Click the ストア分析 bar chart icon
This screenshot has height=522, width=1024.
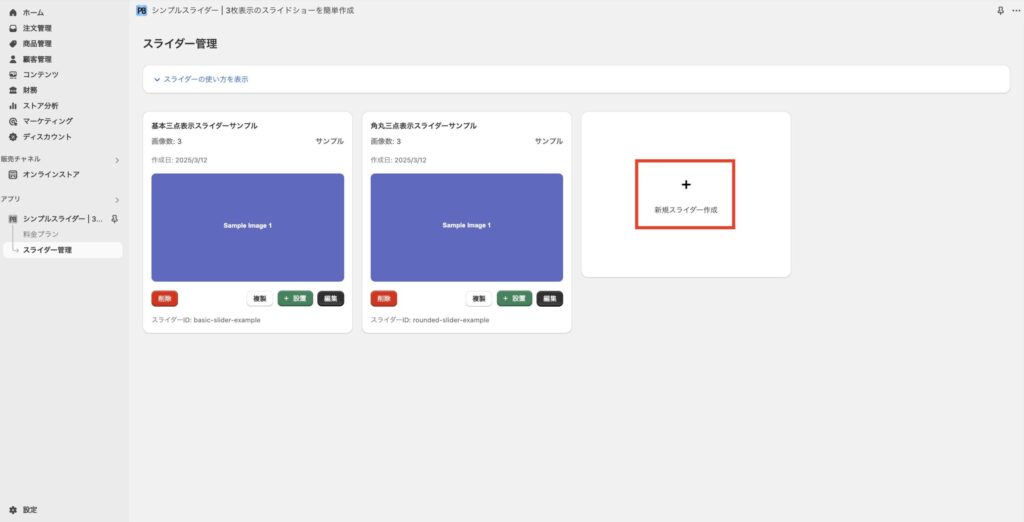coord(12,106)
